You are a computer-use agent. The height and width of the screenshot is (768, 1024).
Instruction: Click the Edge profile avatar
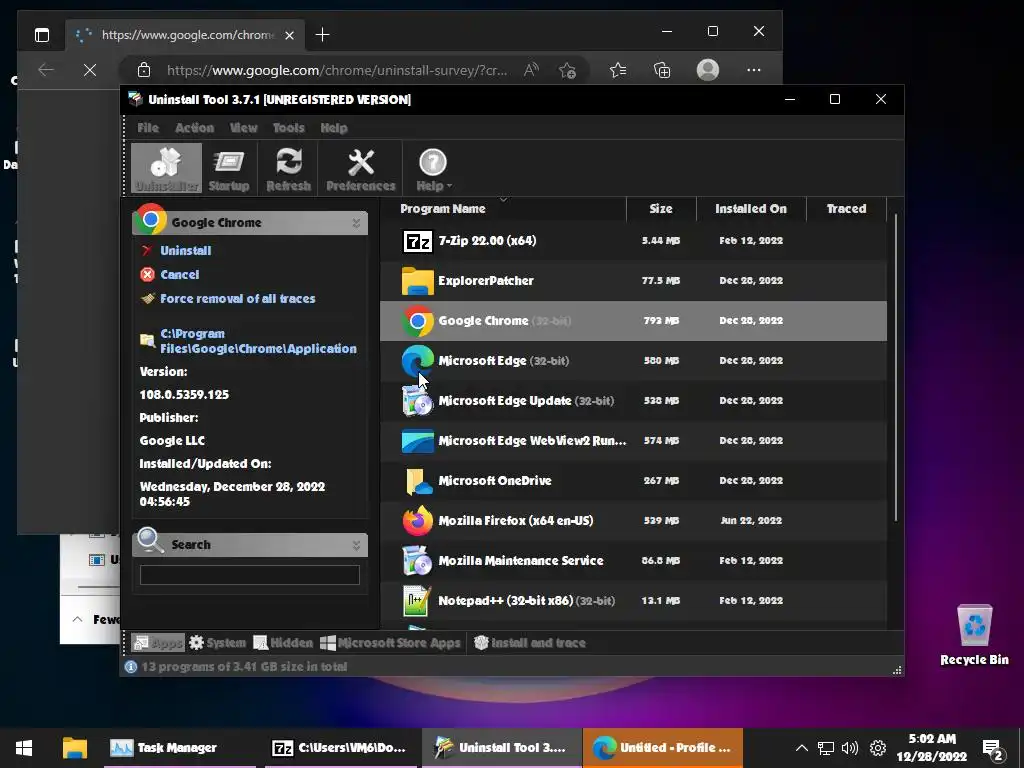[x=708, y=70]
